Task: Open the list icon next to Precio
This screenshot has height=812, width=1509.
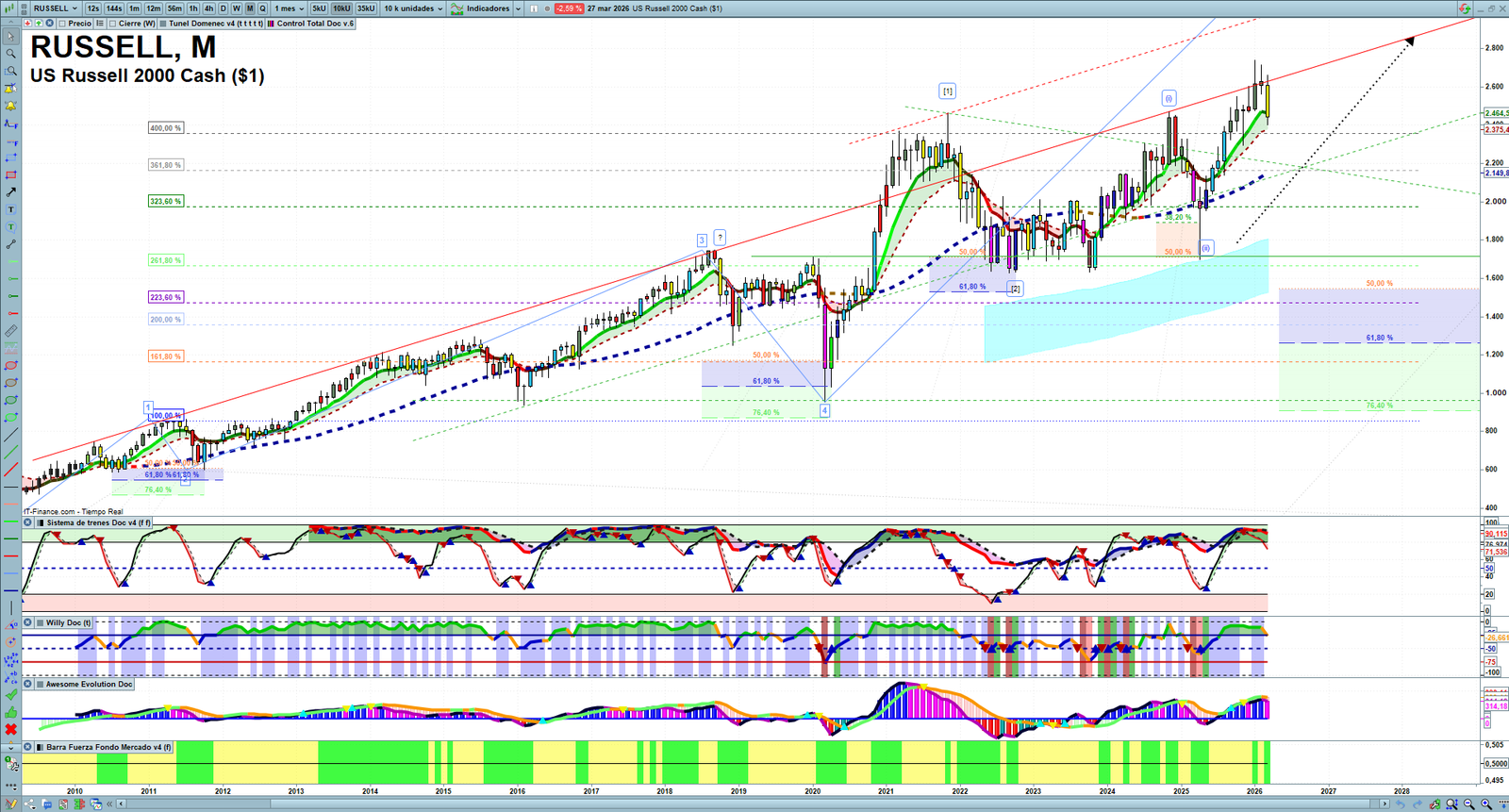Action: pos(100,24)
